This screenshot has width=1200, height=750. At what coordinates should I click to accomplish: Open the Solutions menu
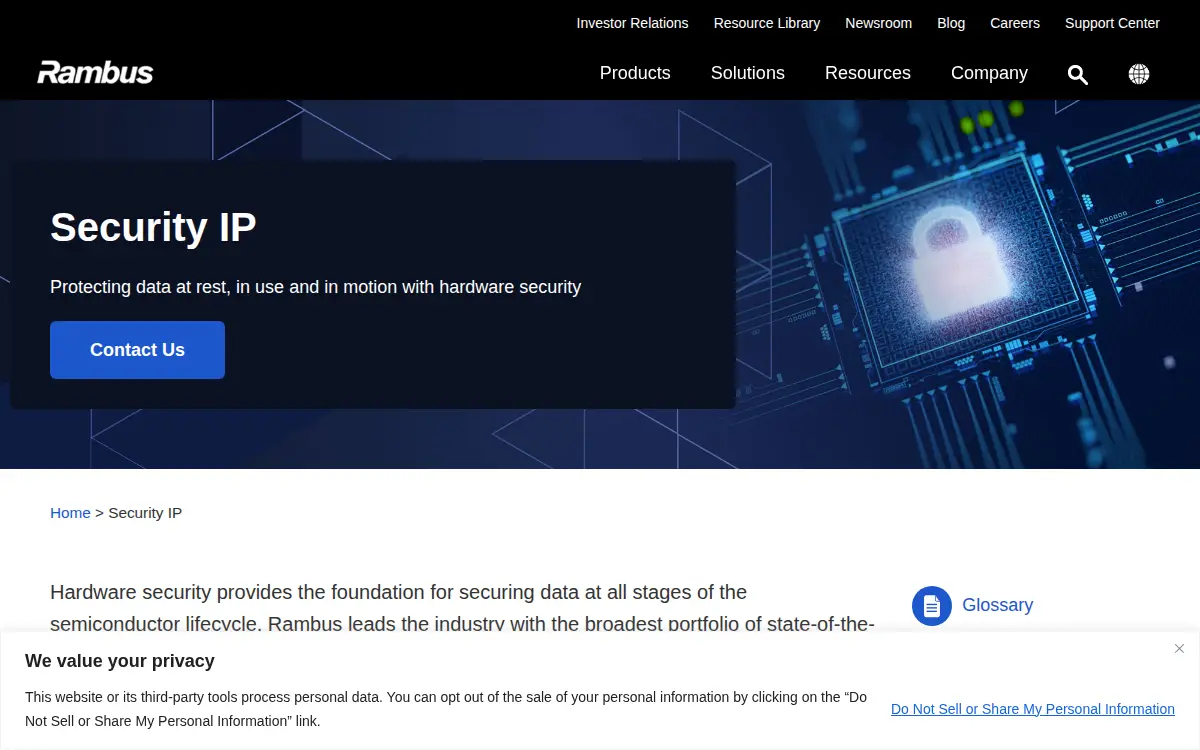[748, 73]
